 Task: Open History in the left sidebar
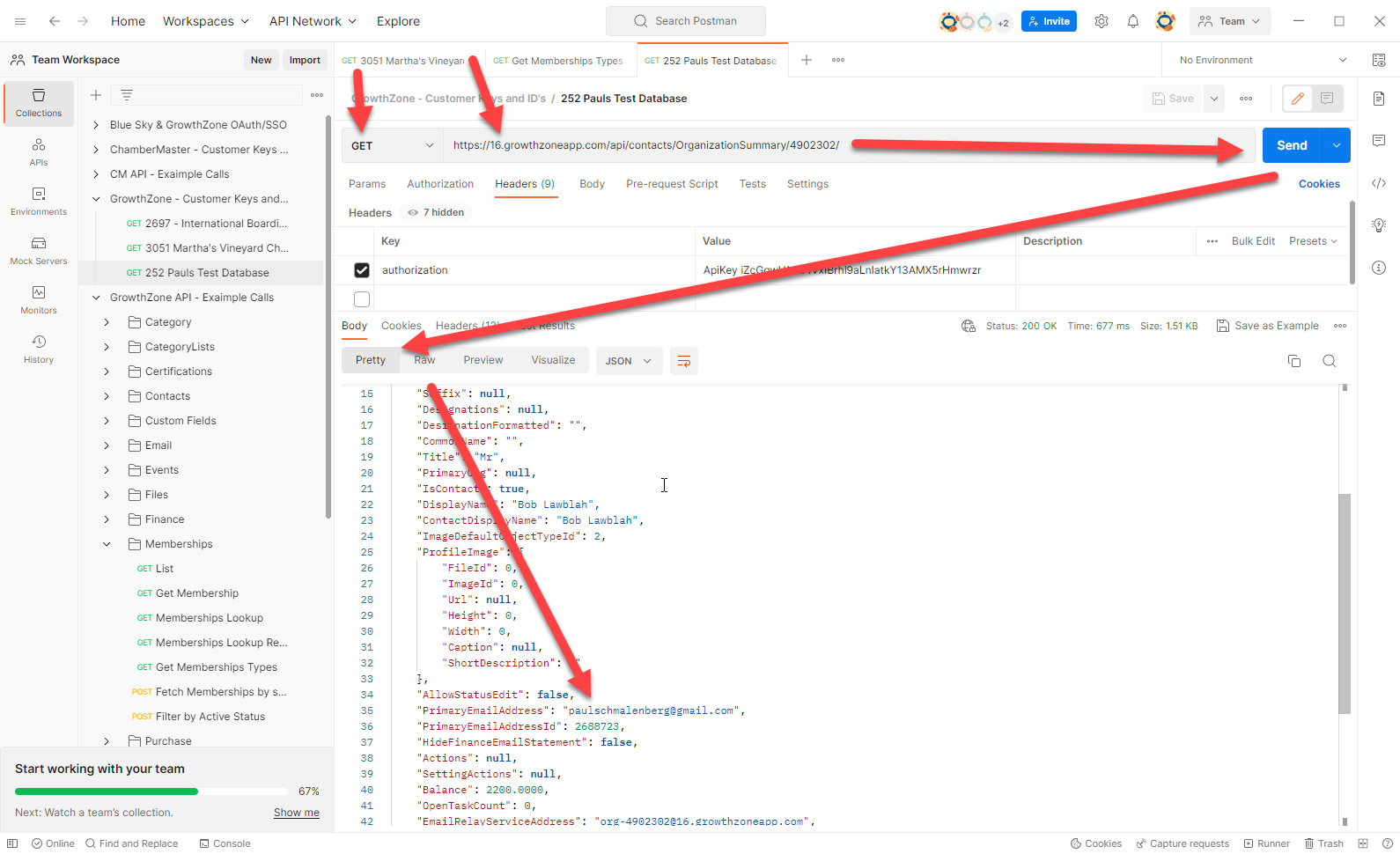[39, 349]
